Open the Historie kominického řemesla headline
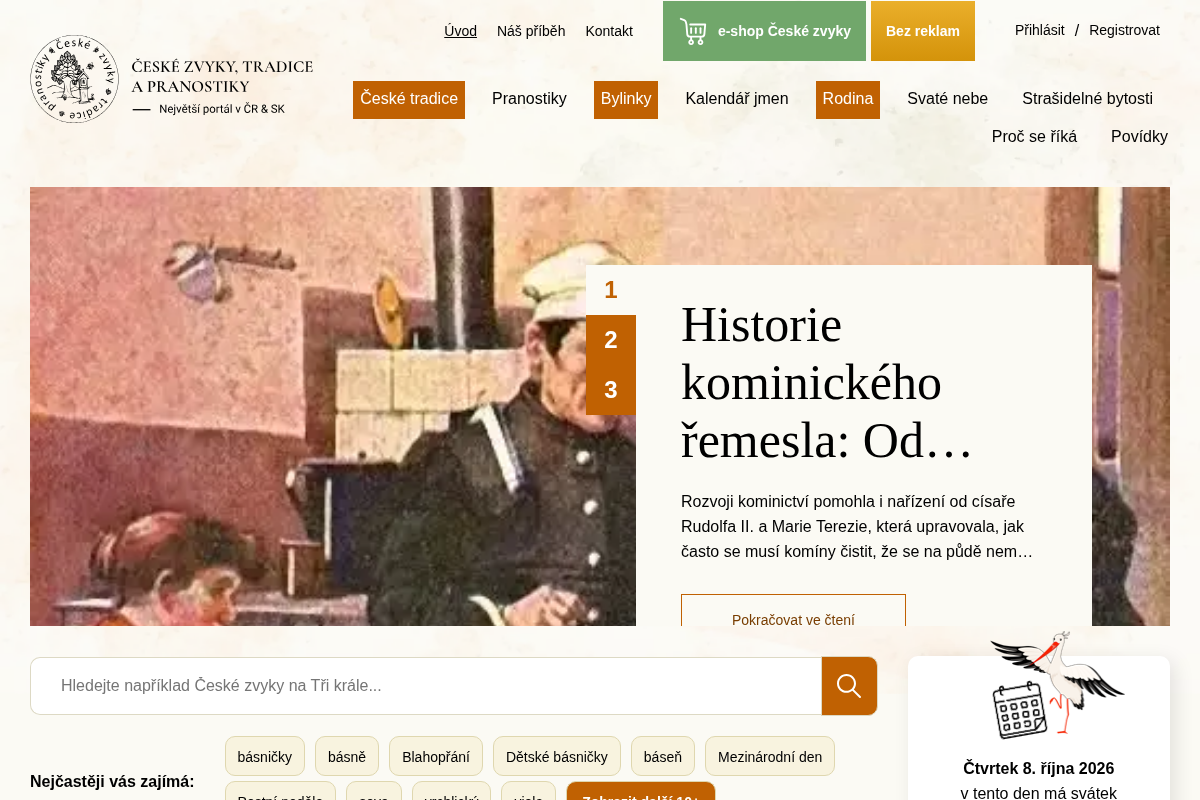 pos(827,382)
